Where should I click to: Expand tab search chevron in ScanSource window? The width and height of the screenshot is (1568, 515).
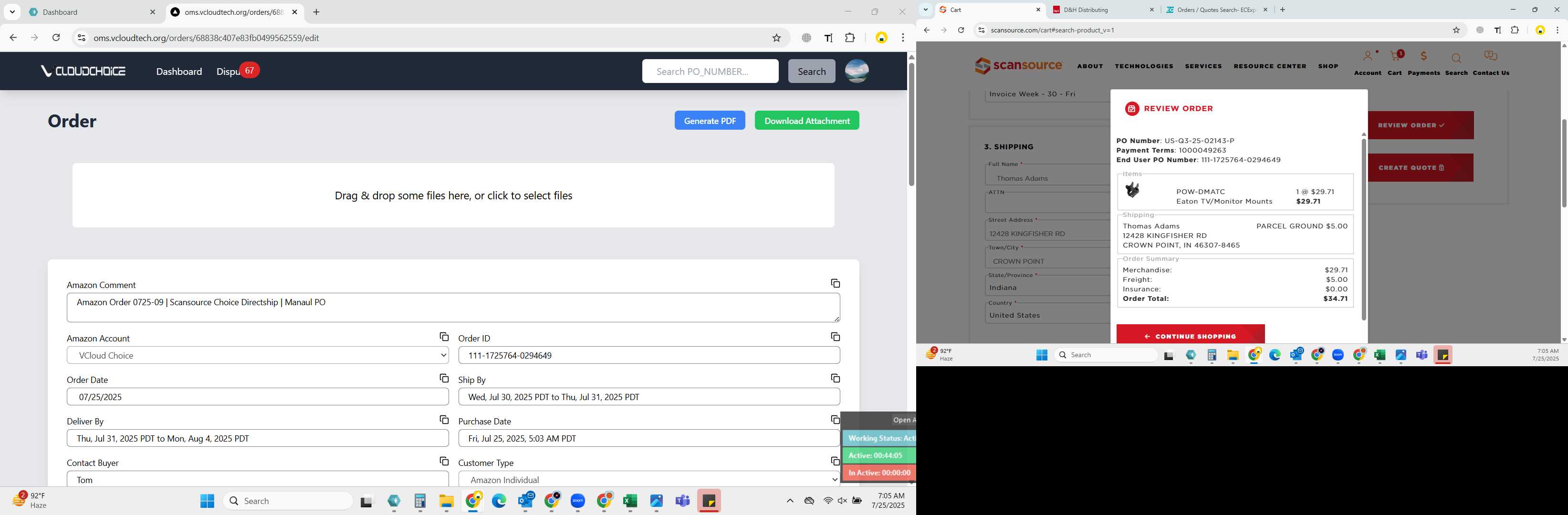coord(925,10)
